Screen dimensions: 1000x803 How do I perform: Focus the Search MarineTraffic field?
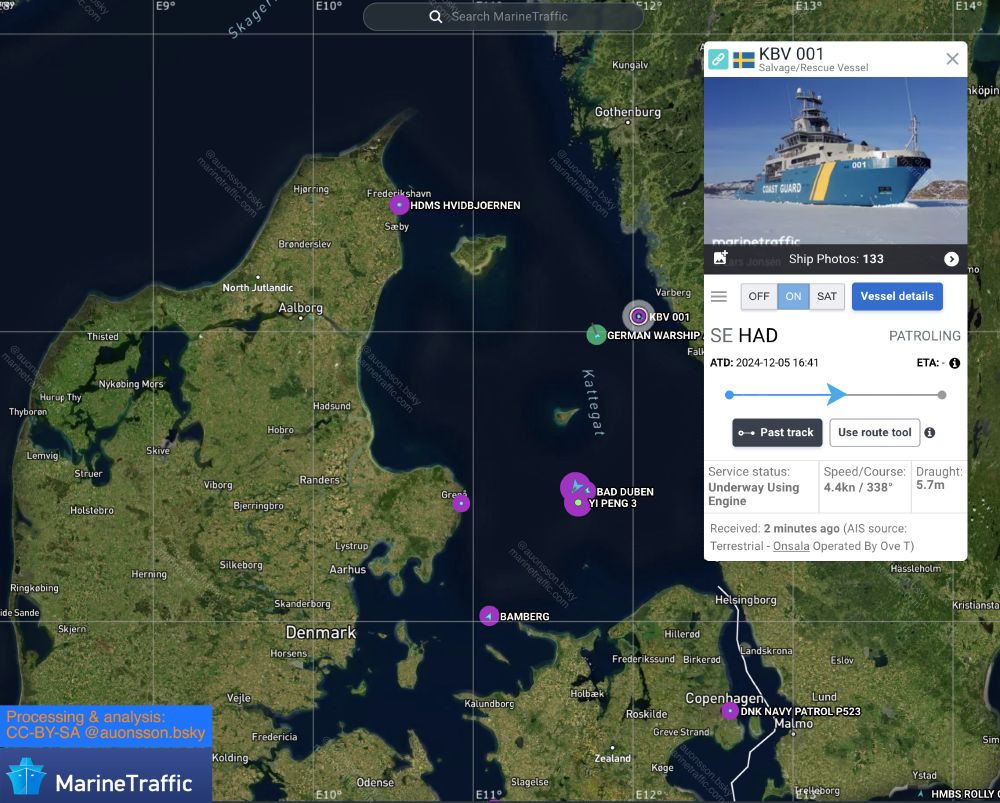coord(503,17)
